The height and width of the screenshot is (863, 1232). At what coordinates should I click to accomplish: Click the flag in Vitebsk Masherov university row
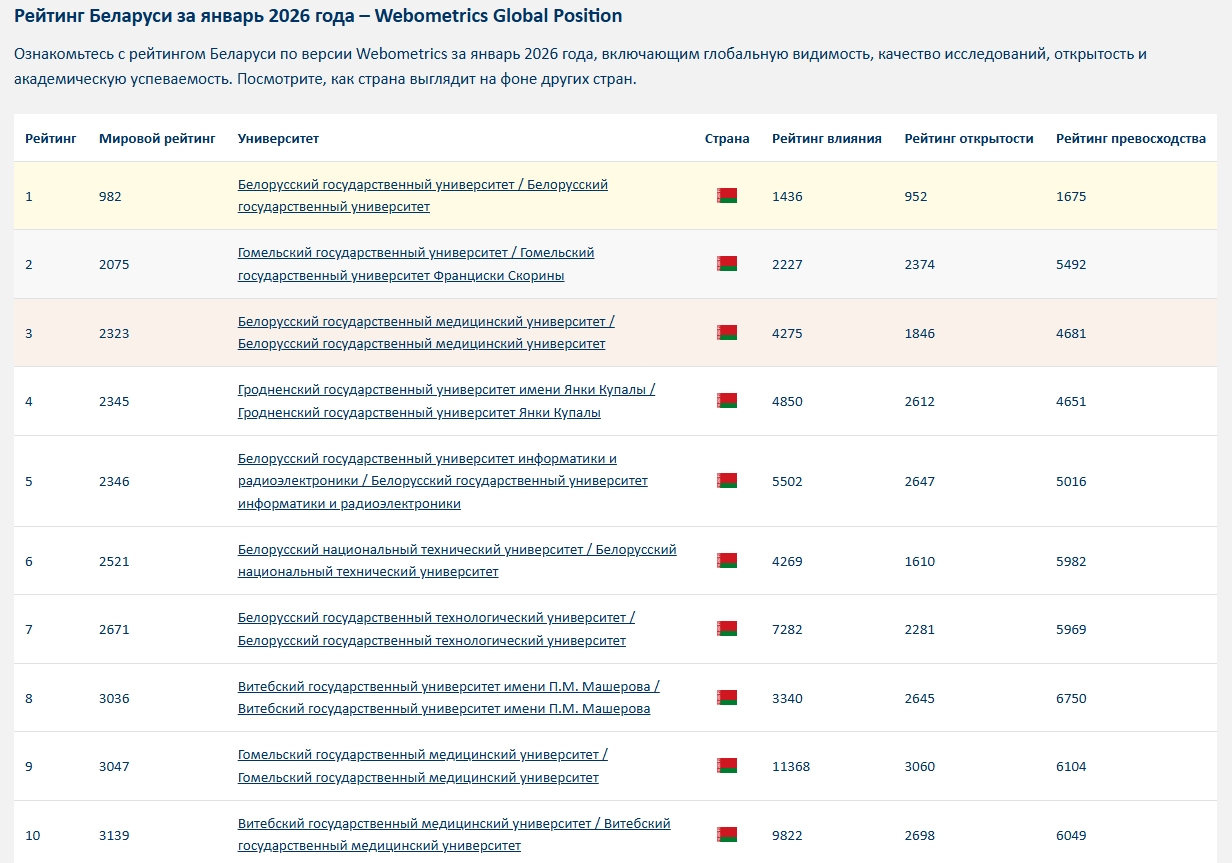pos(726,698)
